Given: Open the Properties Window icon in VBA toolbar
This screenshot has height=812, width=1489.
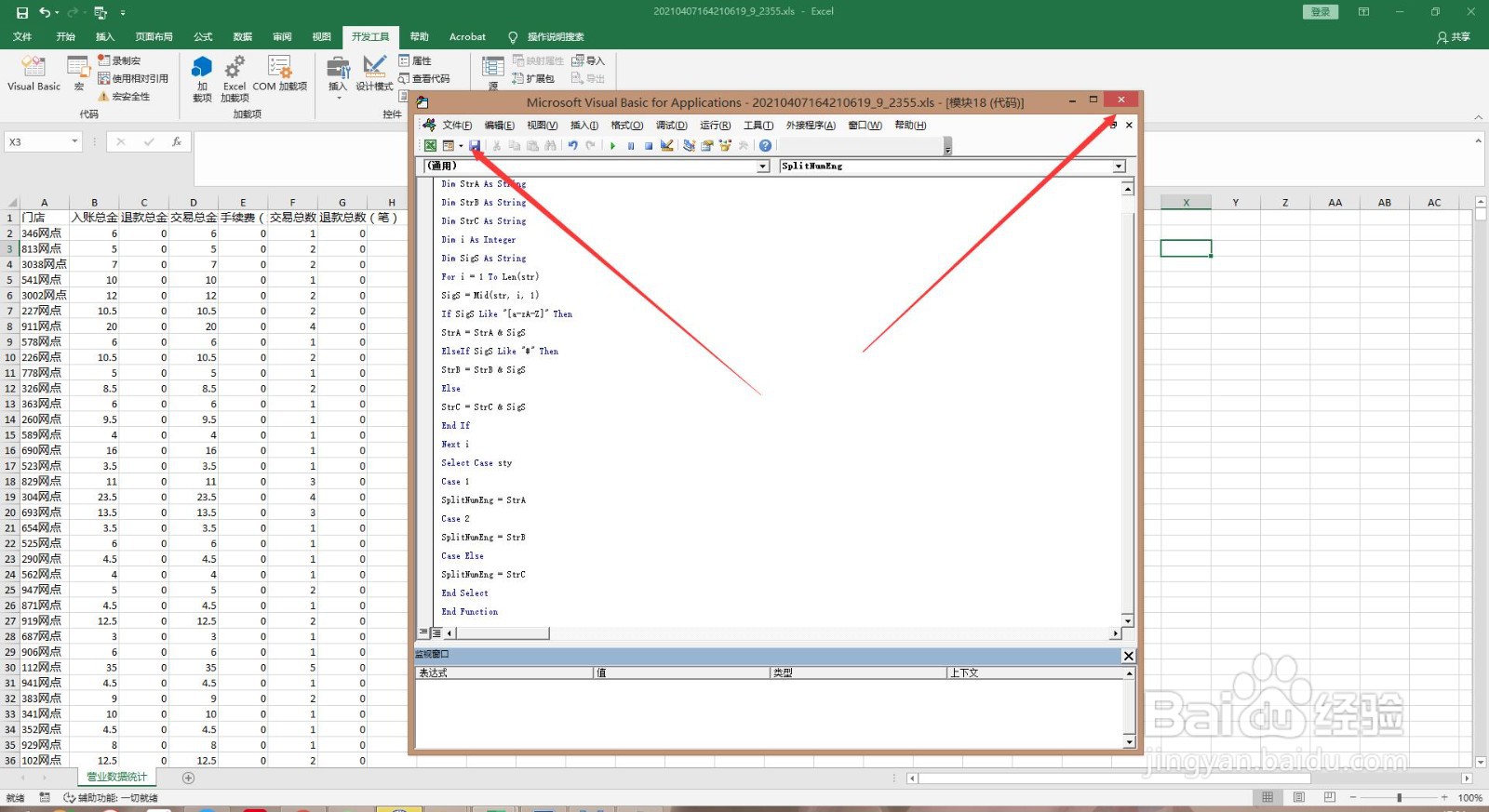Looking at the screenshot, I should (x=707, y=145).
